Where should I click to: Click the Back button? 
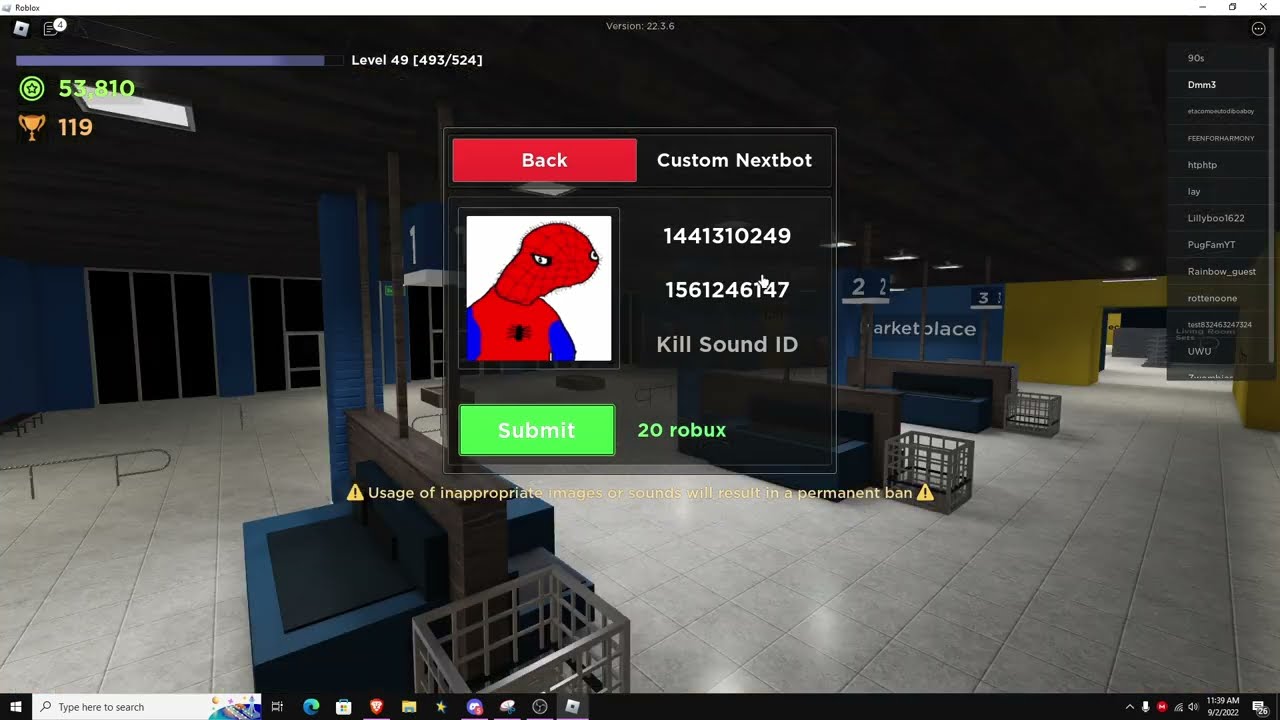[544, 160]
